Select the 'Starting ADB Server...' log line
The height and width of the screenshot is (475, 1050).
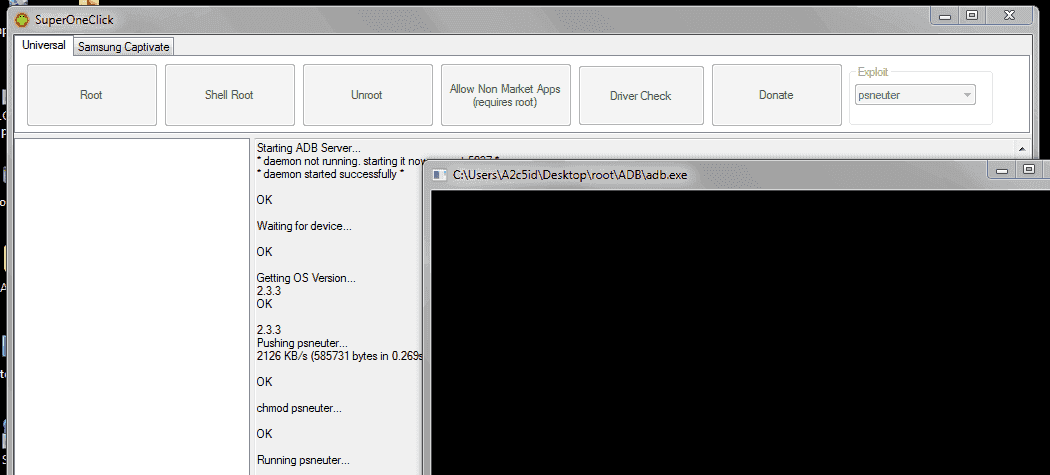coord(309,148)
